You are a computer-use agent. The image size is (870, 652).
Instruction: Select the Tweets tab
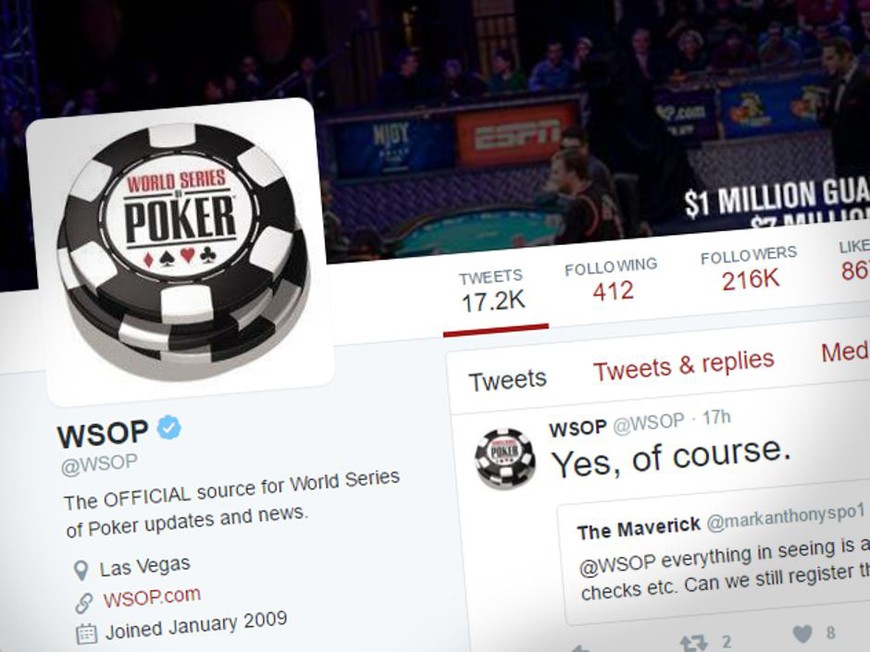[508, 381]
